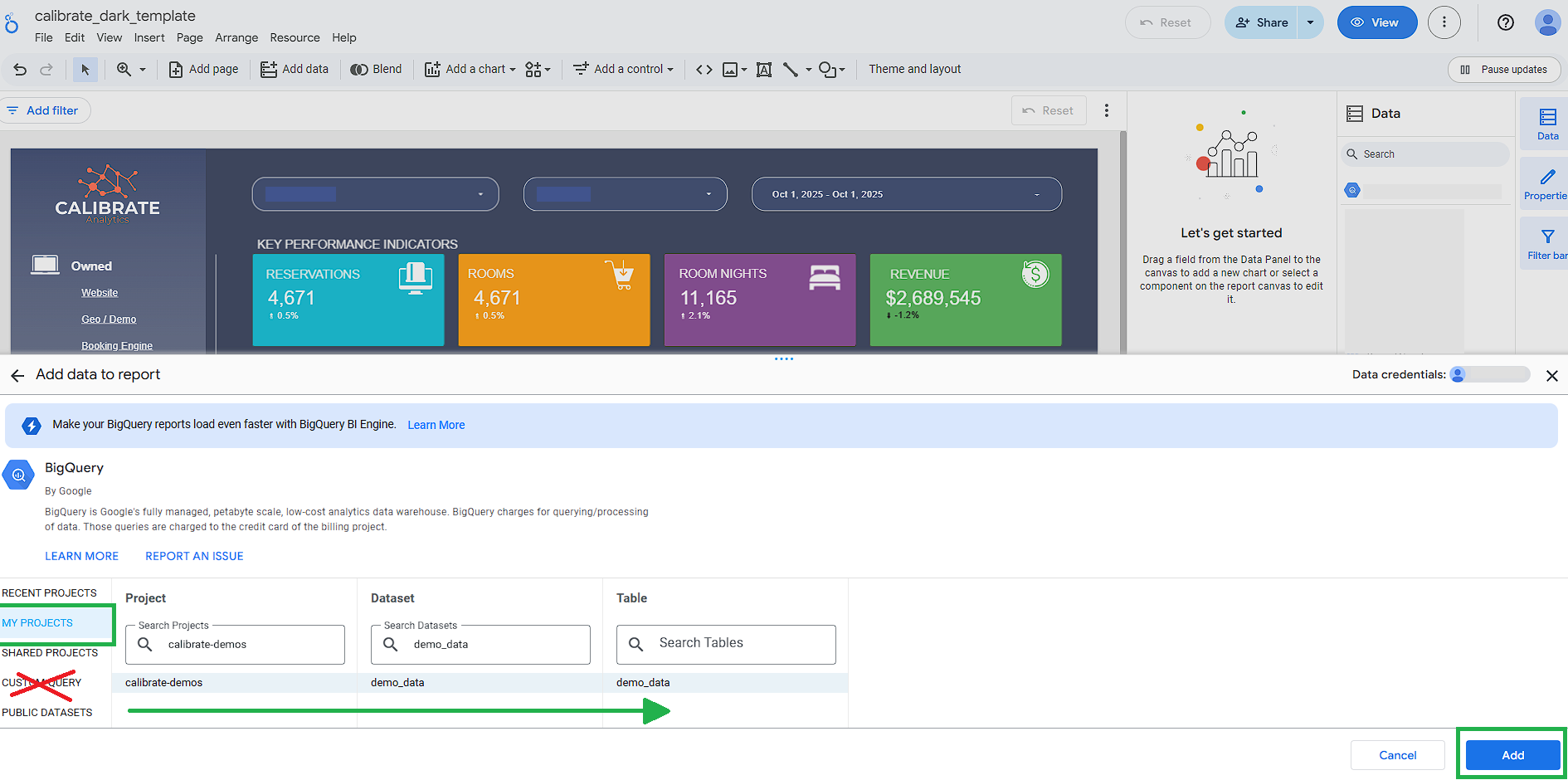Click the Search Tables input field
The width and height of the screenshot is (1568, 780).
tap(726, 644)
